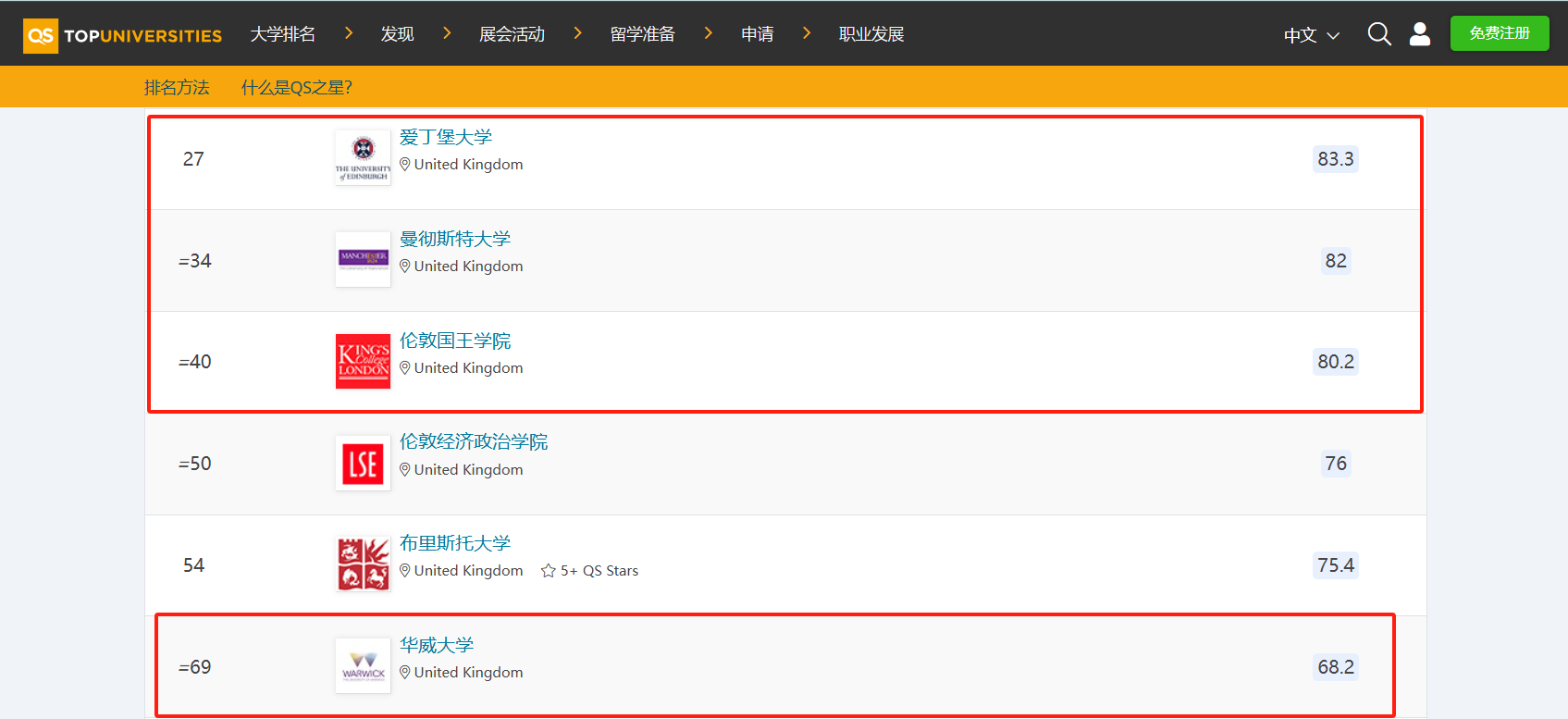
Task: Click the LSE red logo
Action: coord(363,464)
